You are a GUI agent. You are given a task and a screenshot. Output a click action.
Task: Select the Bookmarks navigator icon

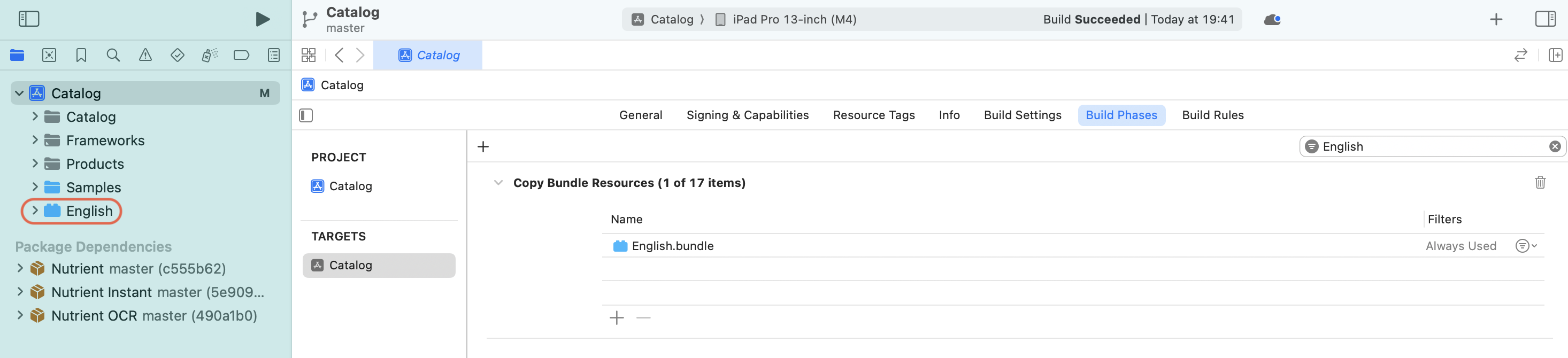tap(81, 55)
